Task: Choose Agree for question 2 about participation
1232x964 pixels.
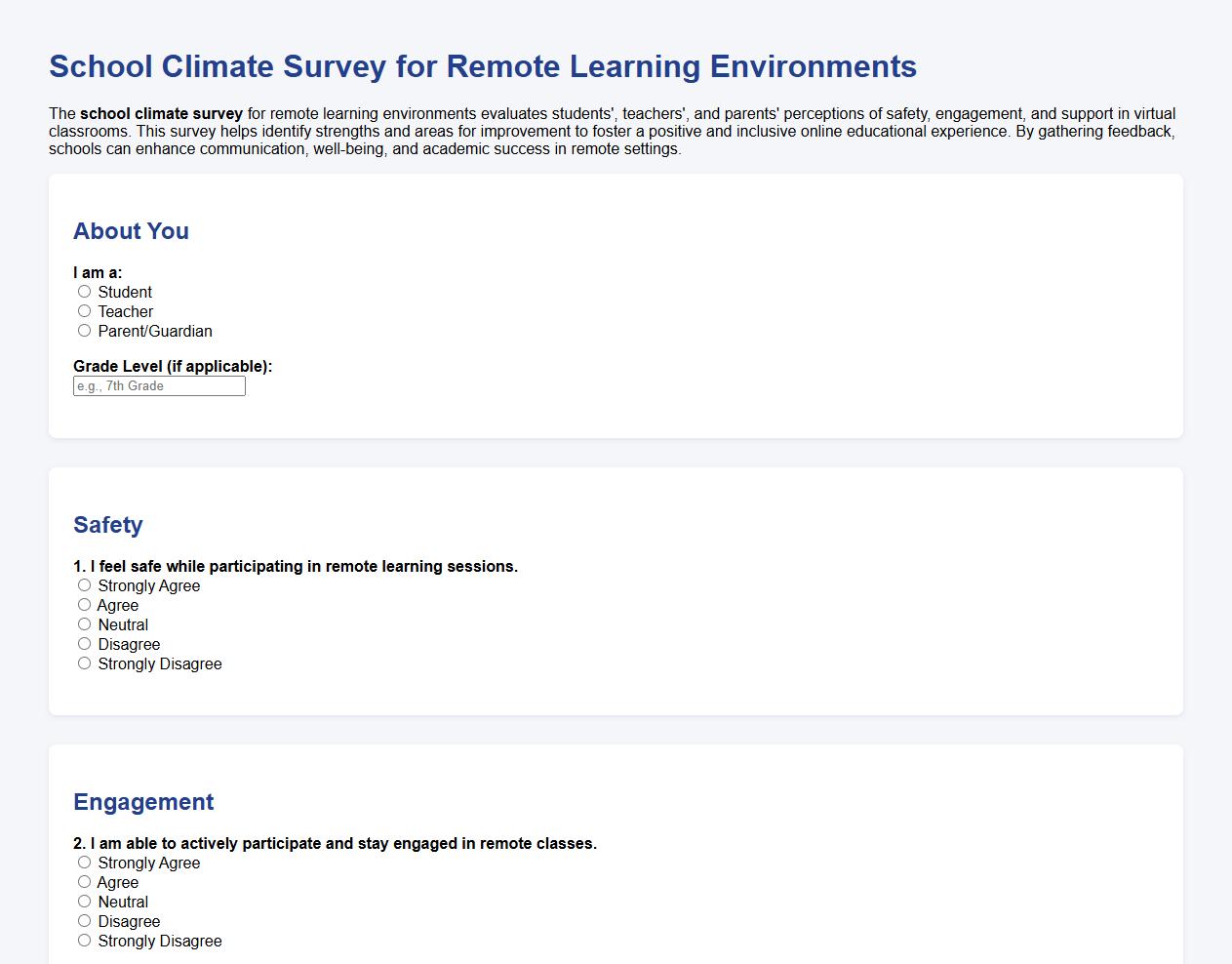Action: (x=84, y=881)
